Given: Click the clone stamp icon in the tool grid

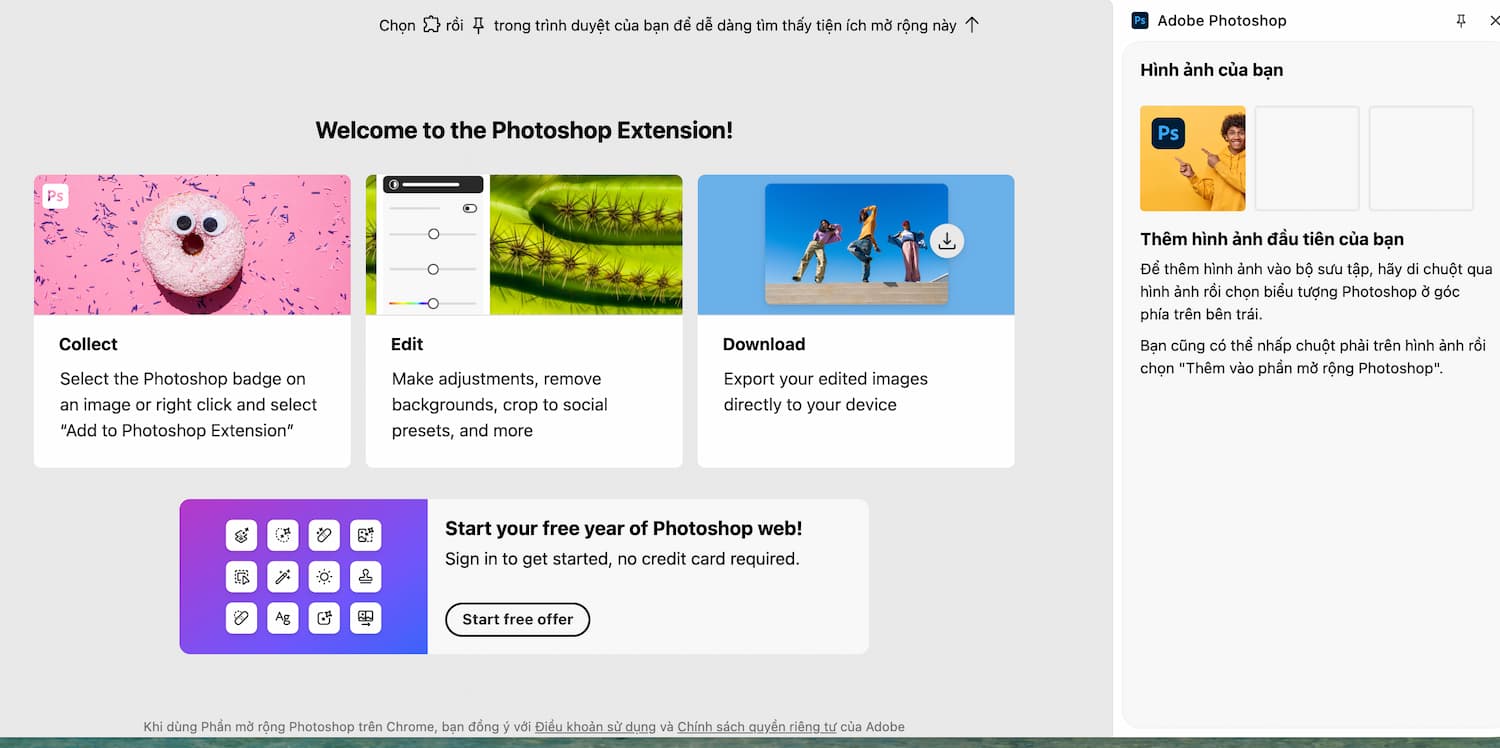Looking at the screenshot, I should coord(365,577).
